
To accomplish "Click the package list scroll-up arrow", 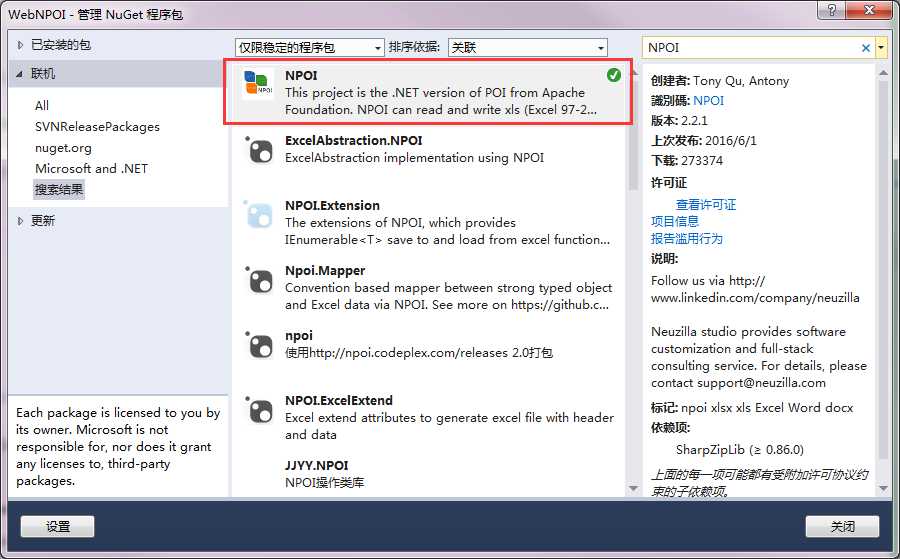I will coord(634,72).
